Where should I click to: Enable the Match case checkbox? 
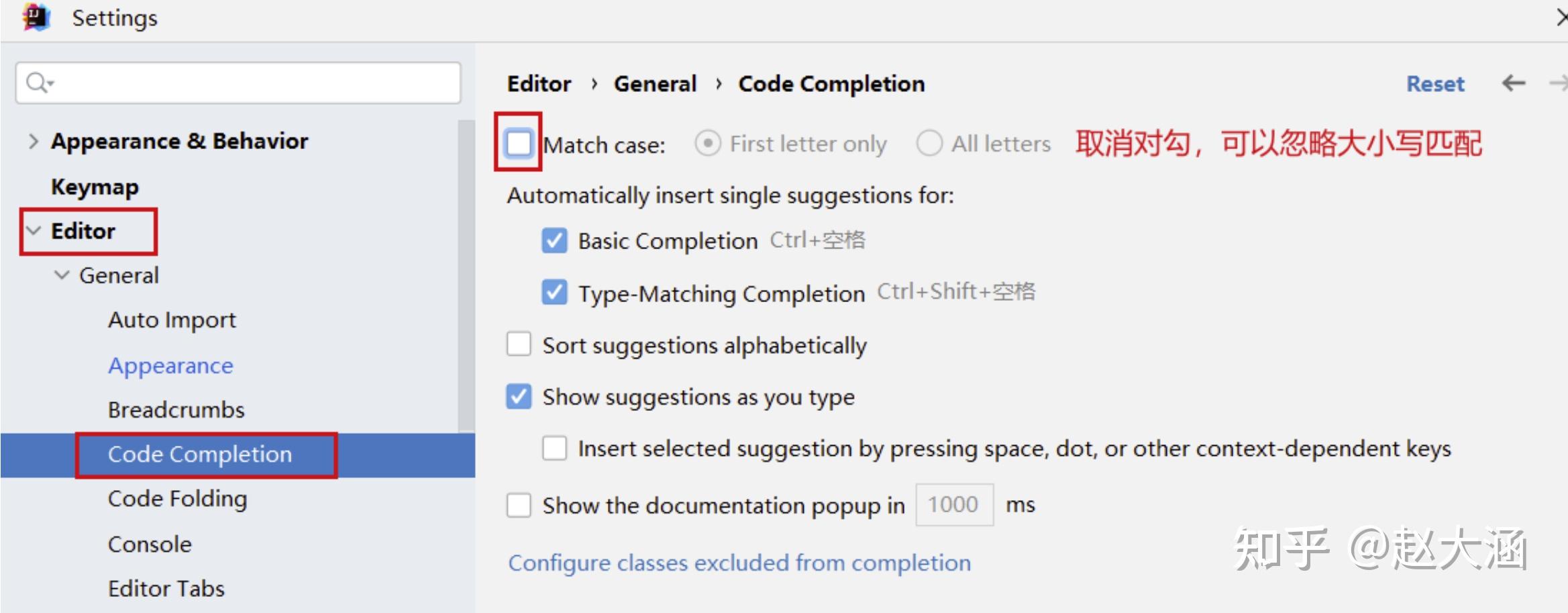(x=519, y=143)
